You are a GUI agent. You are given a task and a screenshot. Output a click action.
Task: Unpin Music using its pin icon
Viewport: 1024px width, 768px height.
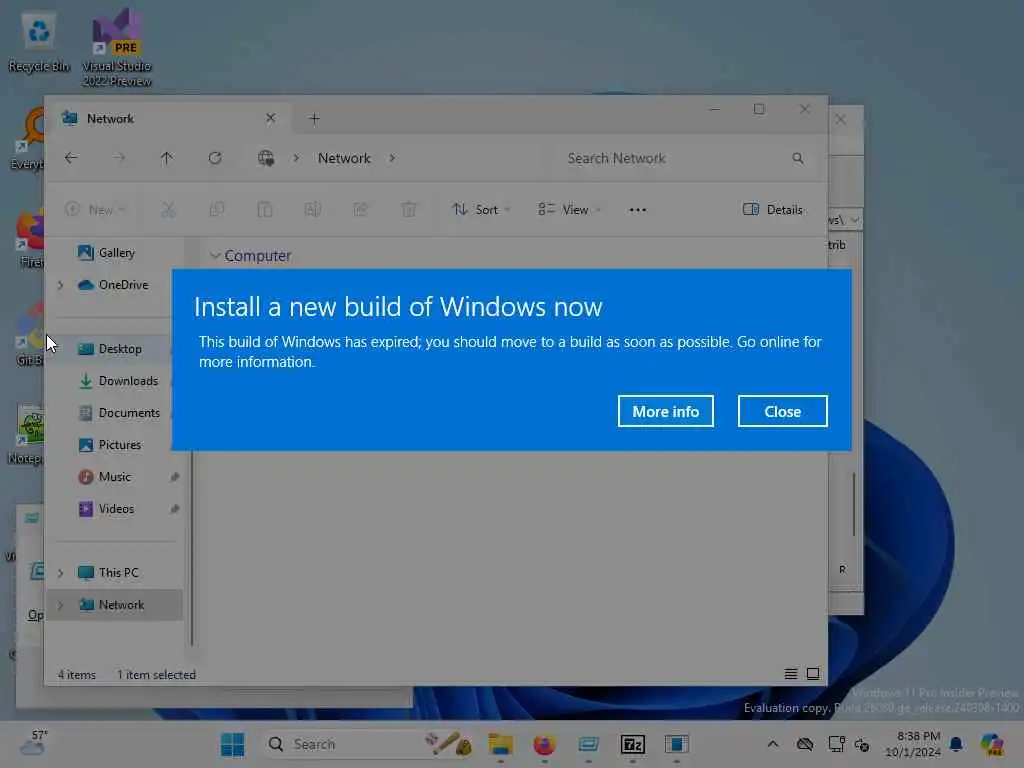pos(174,477)
